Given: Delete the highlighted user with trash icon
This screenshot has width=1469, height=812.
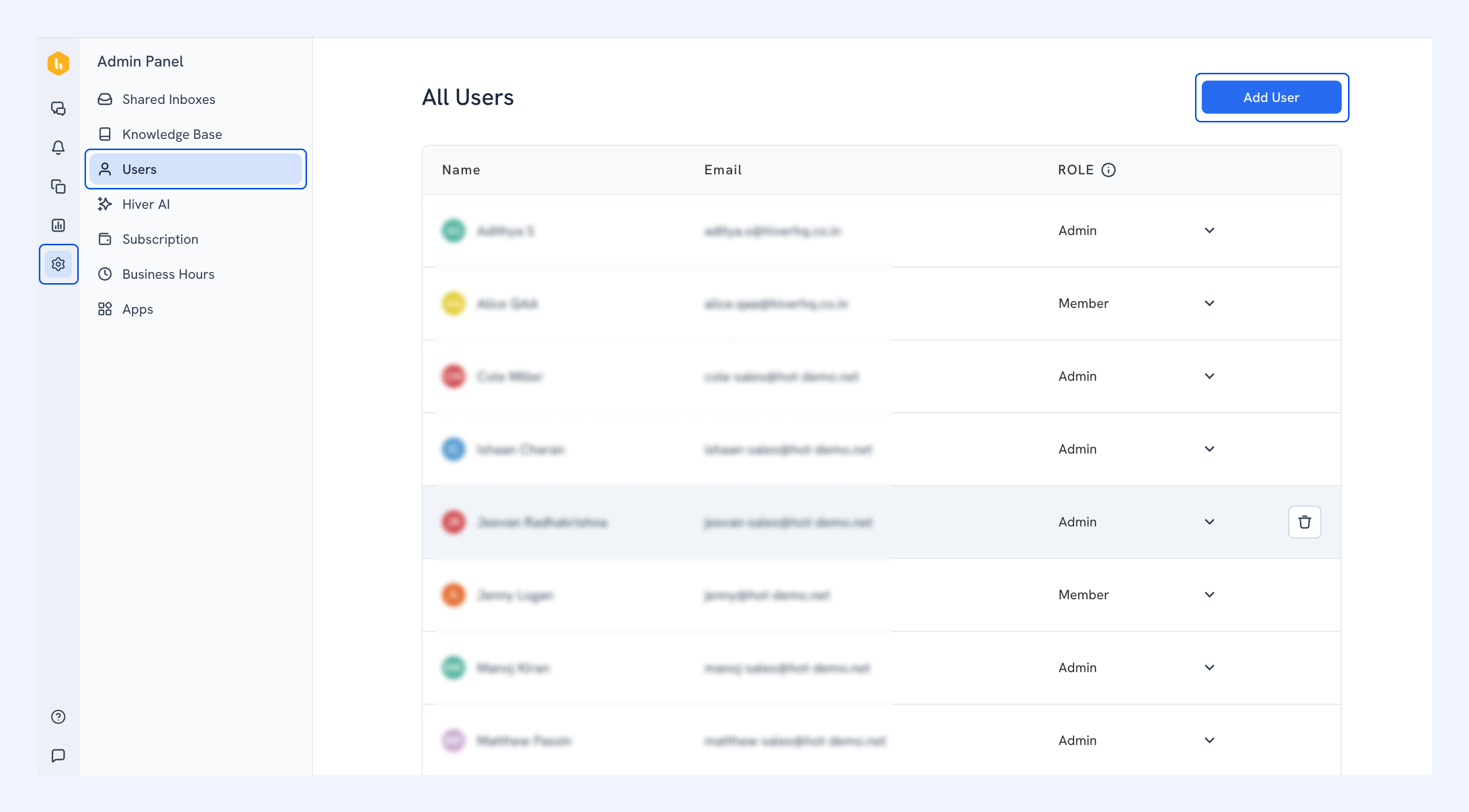Looking at the screenshot, I should pyautogui.click(x=1304, y=522).
